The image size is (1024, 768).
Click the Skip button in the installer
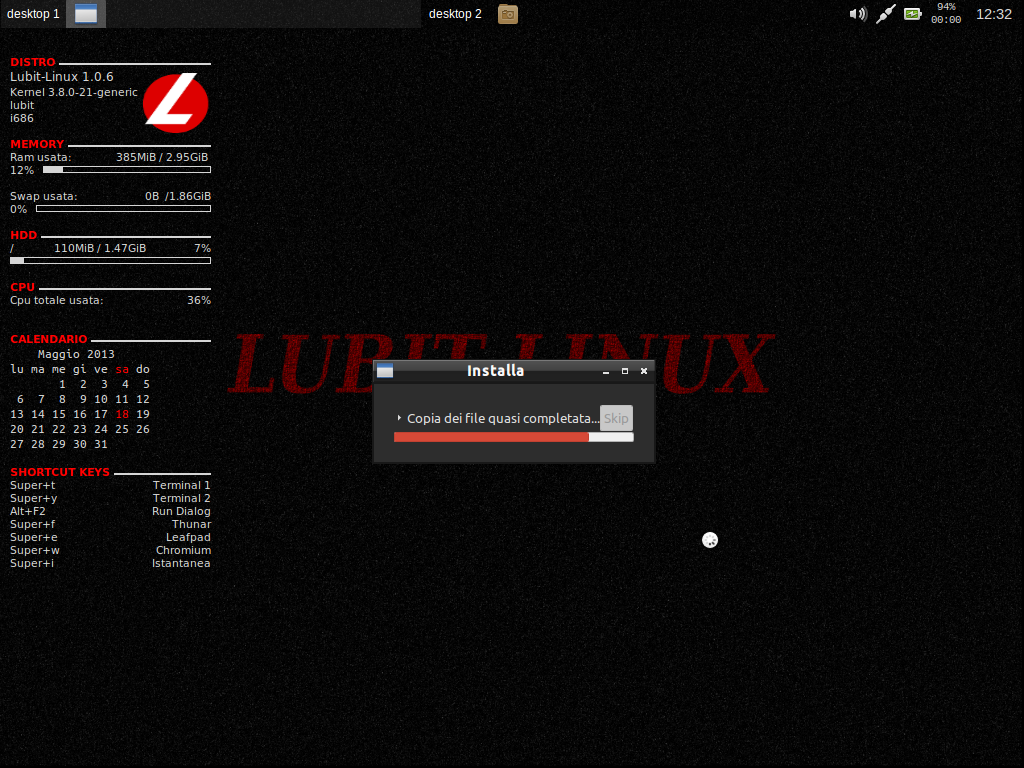point(615,418)
